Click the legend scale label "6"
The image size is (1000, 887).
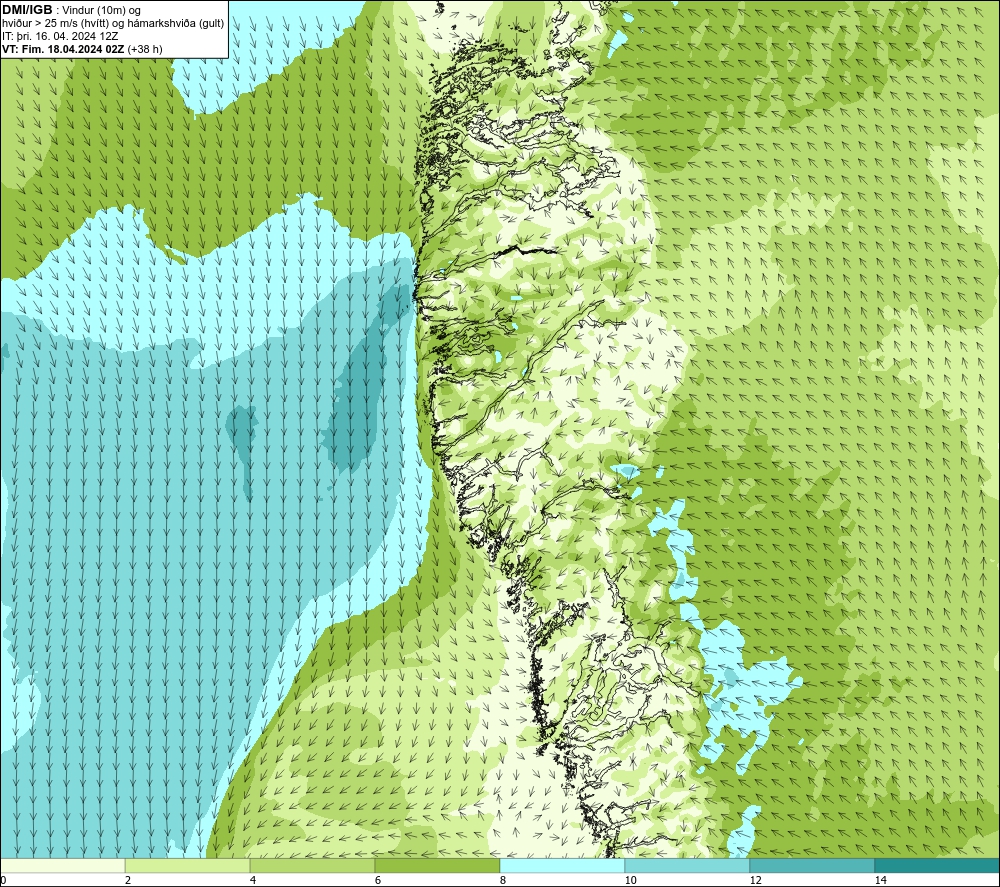tap(378, 880)
